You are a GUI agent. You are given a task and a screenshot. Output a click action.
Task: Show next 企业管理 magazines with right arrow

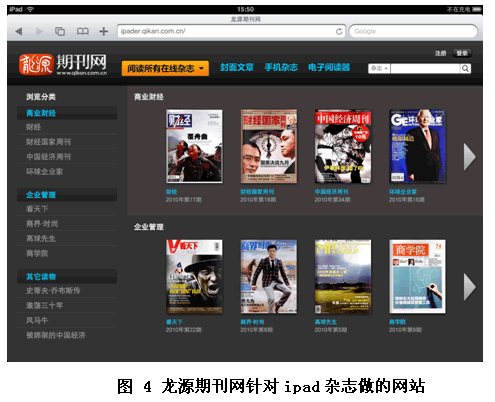pos(470,287)
